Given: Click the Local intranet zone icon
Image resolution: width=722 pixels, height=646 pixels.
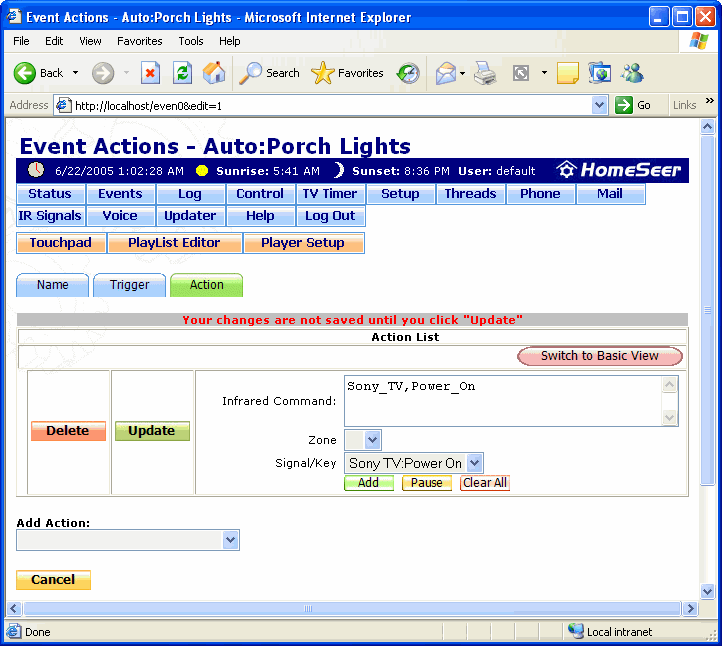Looking at the screenshot, I should pos(576,631).
